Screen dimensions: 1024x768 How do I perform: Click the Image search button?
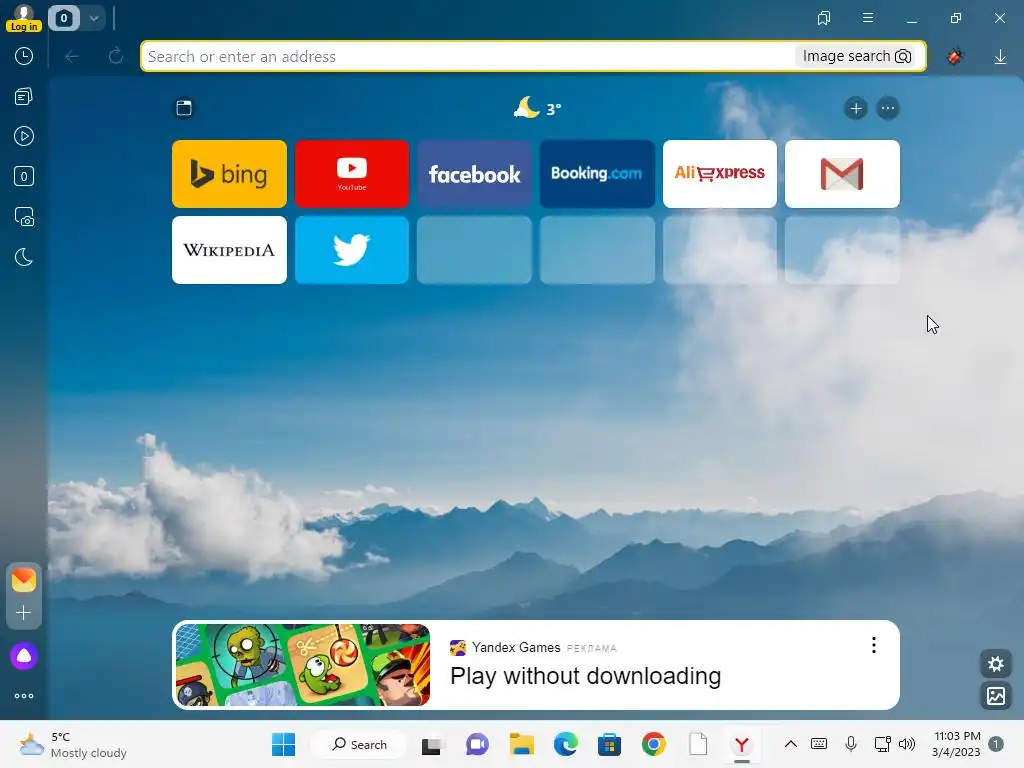pyautogui.click(x=856, y=56)
